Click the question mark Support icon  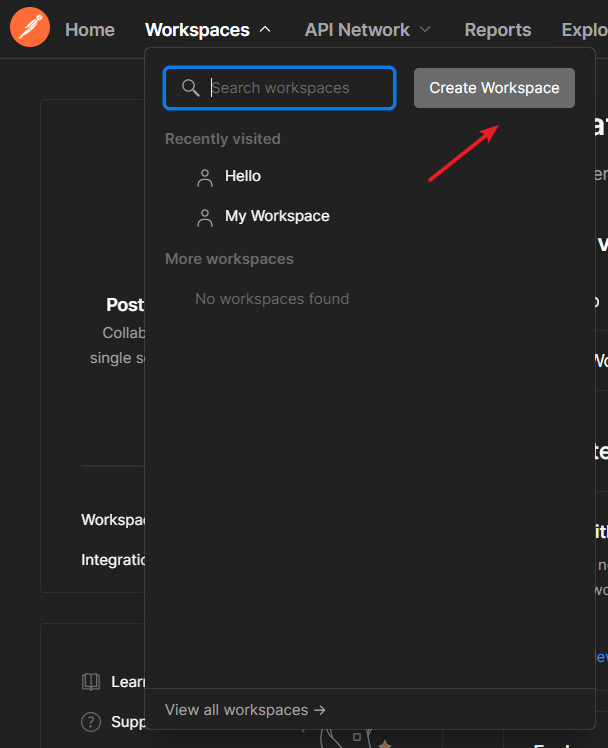click(x=91, y=722)
